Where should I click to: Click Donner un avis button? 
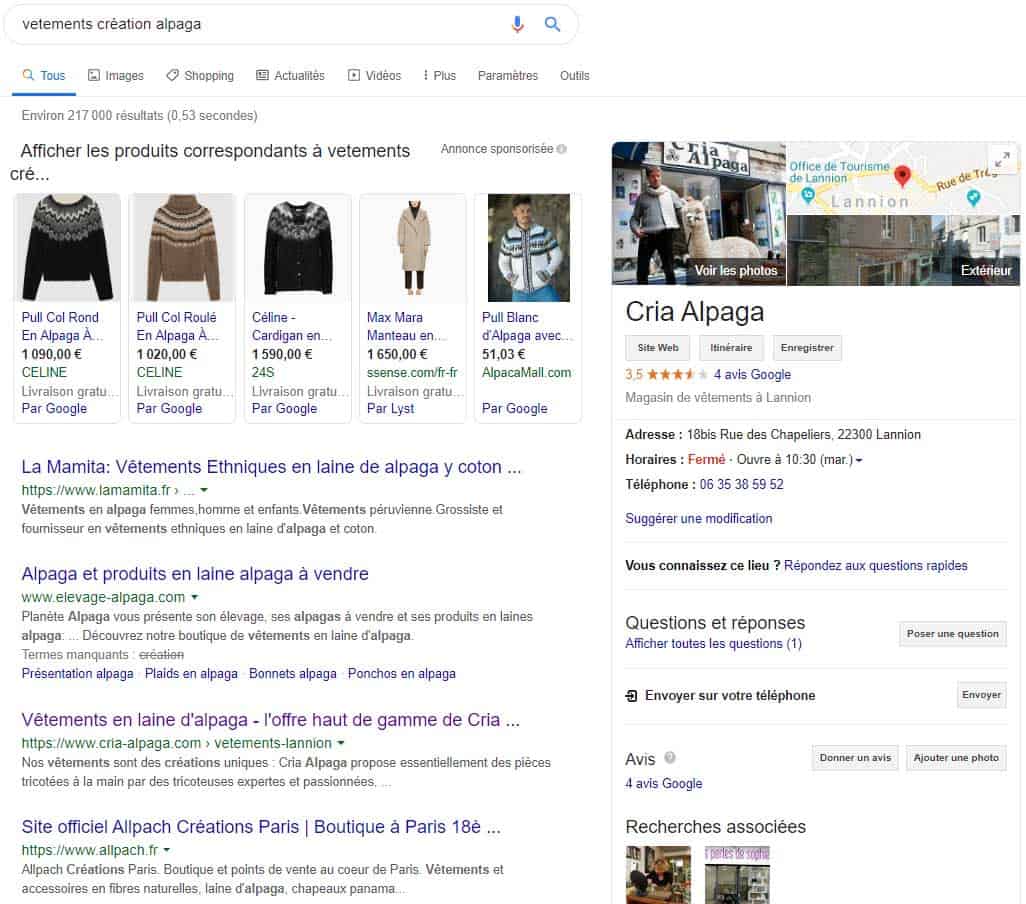(855, 757)
